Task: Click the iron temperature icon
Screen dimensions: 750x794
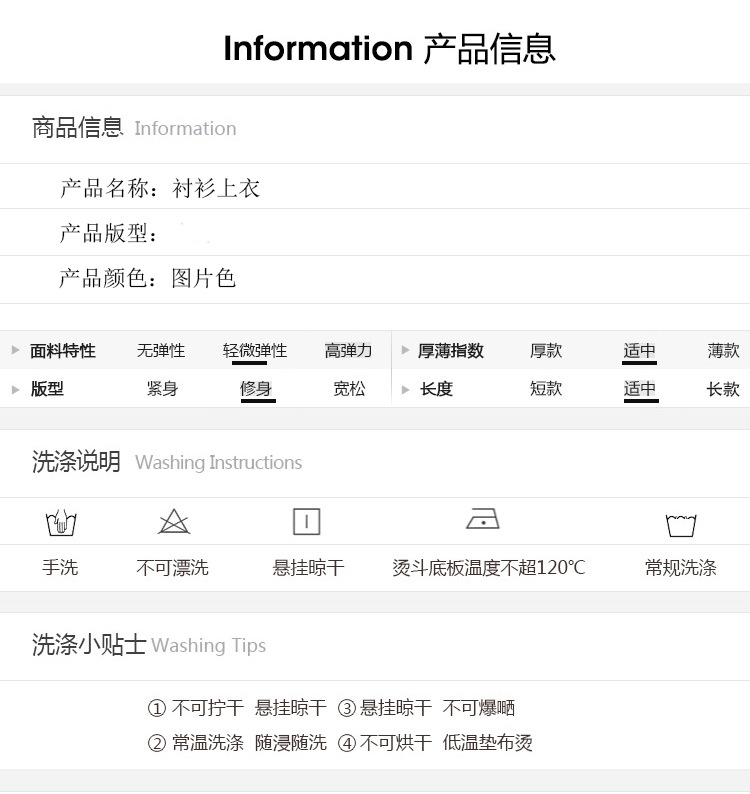Action: point(483,519)
